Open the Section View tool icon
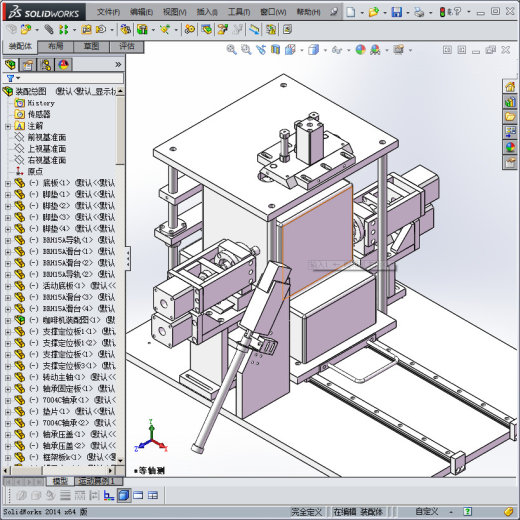The height and width of the screenshot is (520, 520). (275, 50)
